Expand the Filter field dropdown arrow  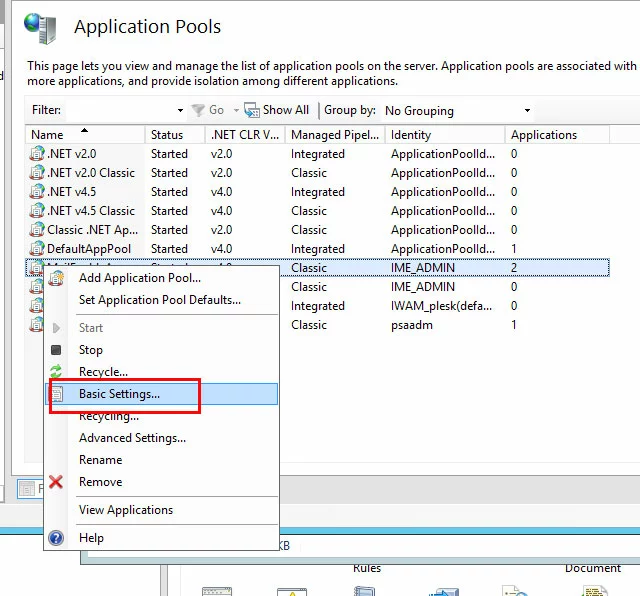click(180, 111)
